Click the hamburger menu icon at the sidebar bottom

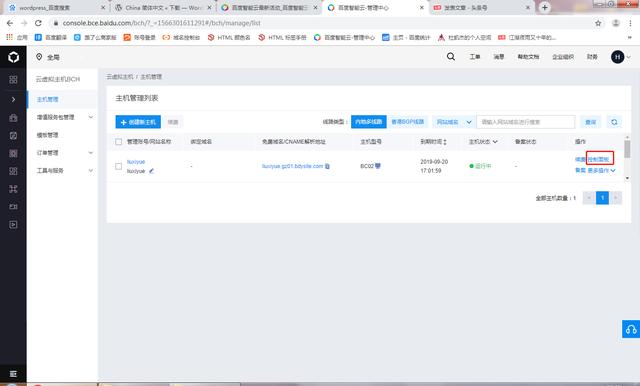13,373
